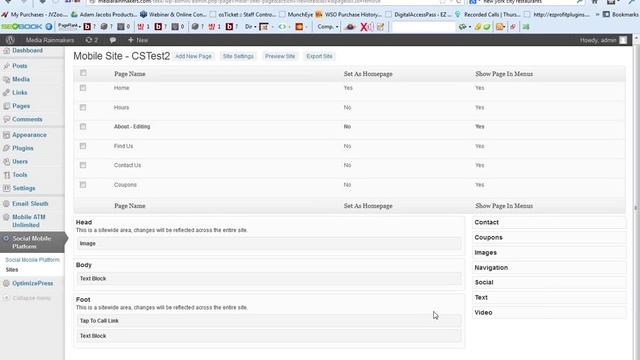
Task: Open the WordPress logo menu
Action: click(10, 40)
